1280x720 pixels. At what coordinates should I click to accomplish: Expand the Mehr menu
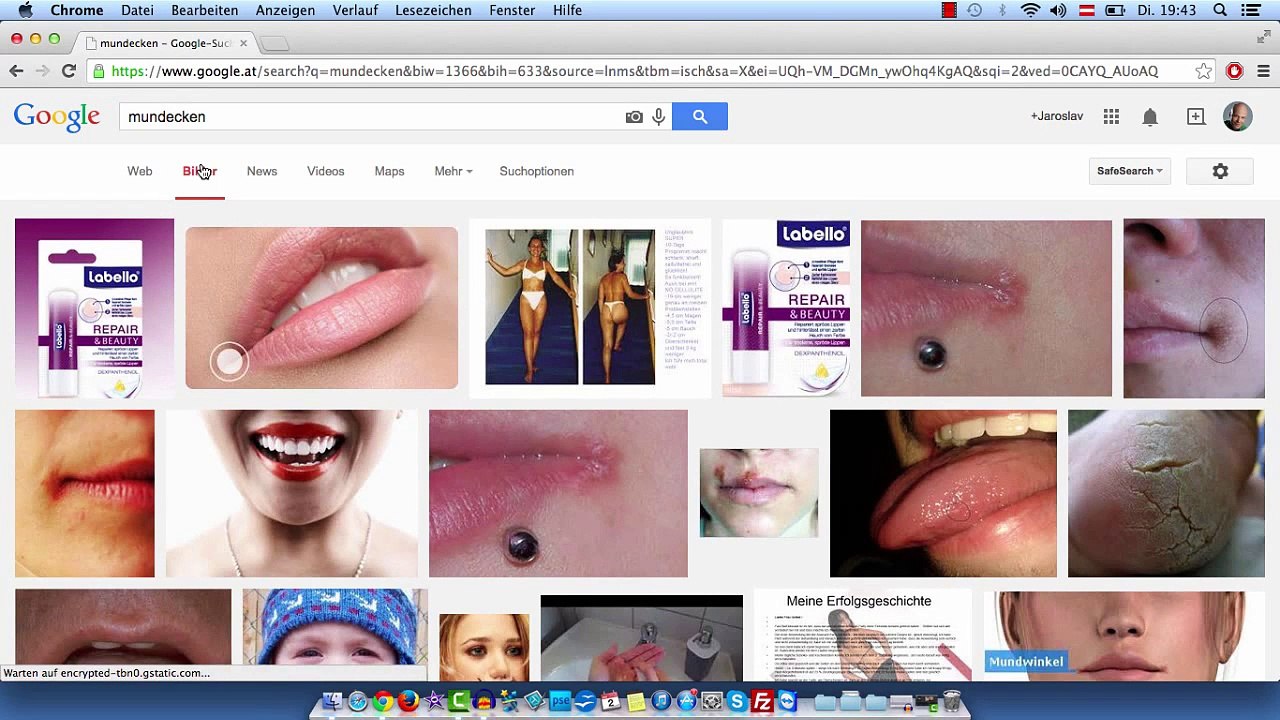453,171
